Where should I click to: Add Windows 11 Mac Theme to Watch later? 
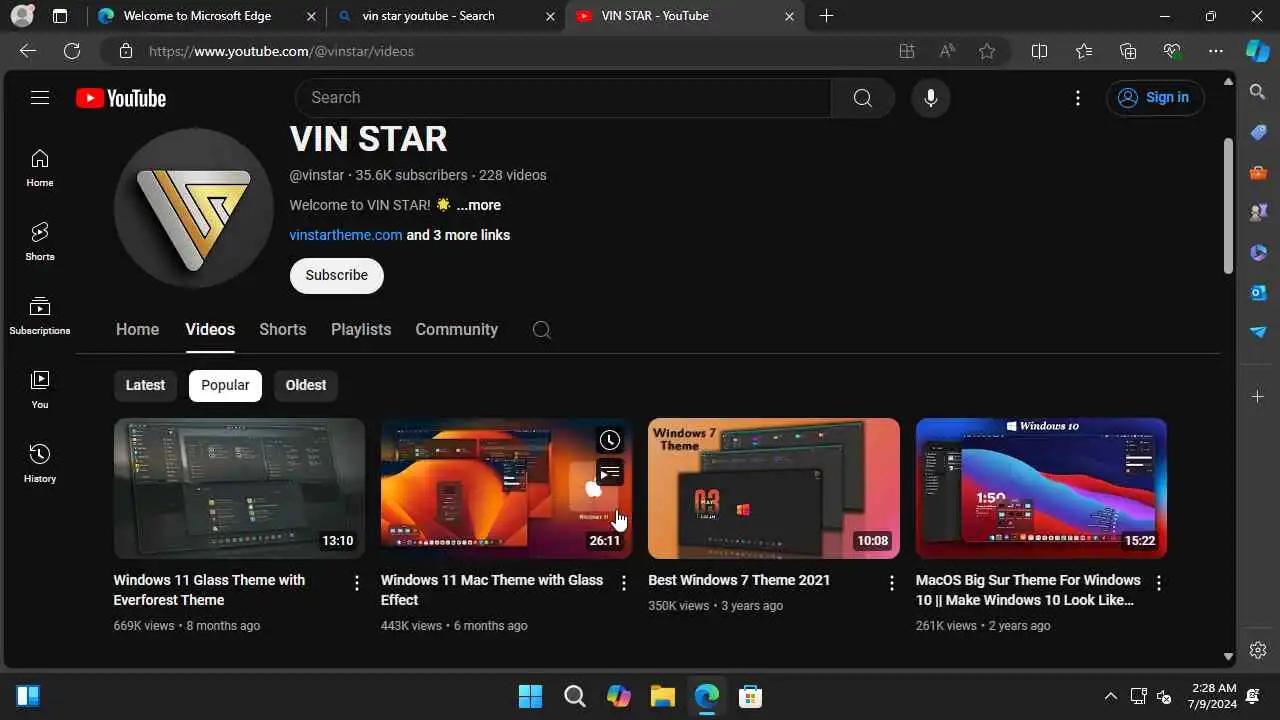click(x=610, y=440)
